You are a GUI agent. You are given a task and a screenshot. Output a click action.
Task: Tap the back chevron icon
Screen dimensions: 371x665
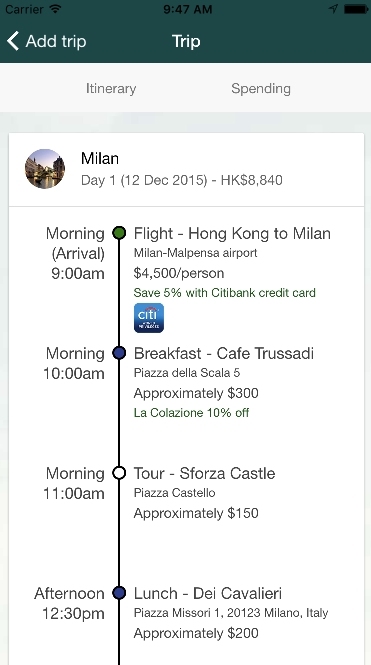click(13, 41)
